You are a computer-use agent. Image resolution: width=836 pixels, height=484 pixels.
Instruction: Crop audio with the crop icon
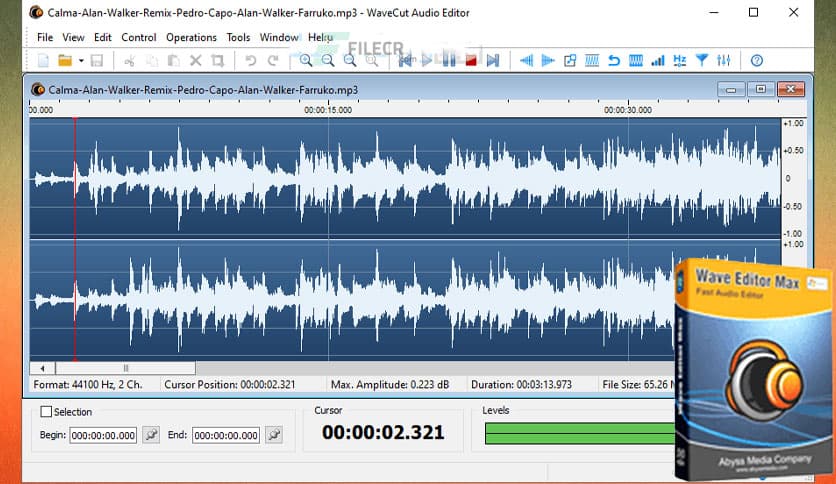click(218, 60)
